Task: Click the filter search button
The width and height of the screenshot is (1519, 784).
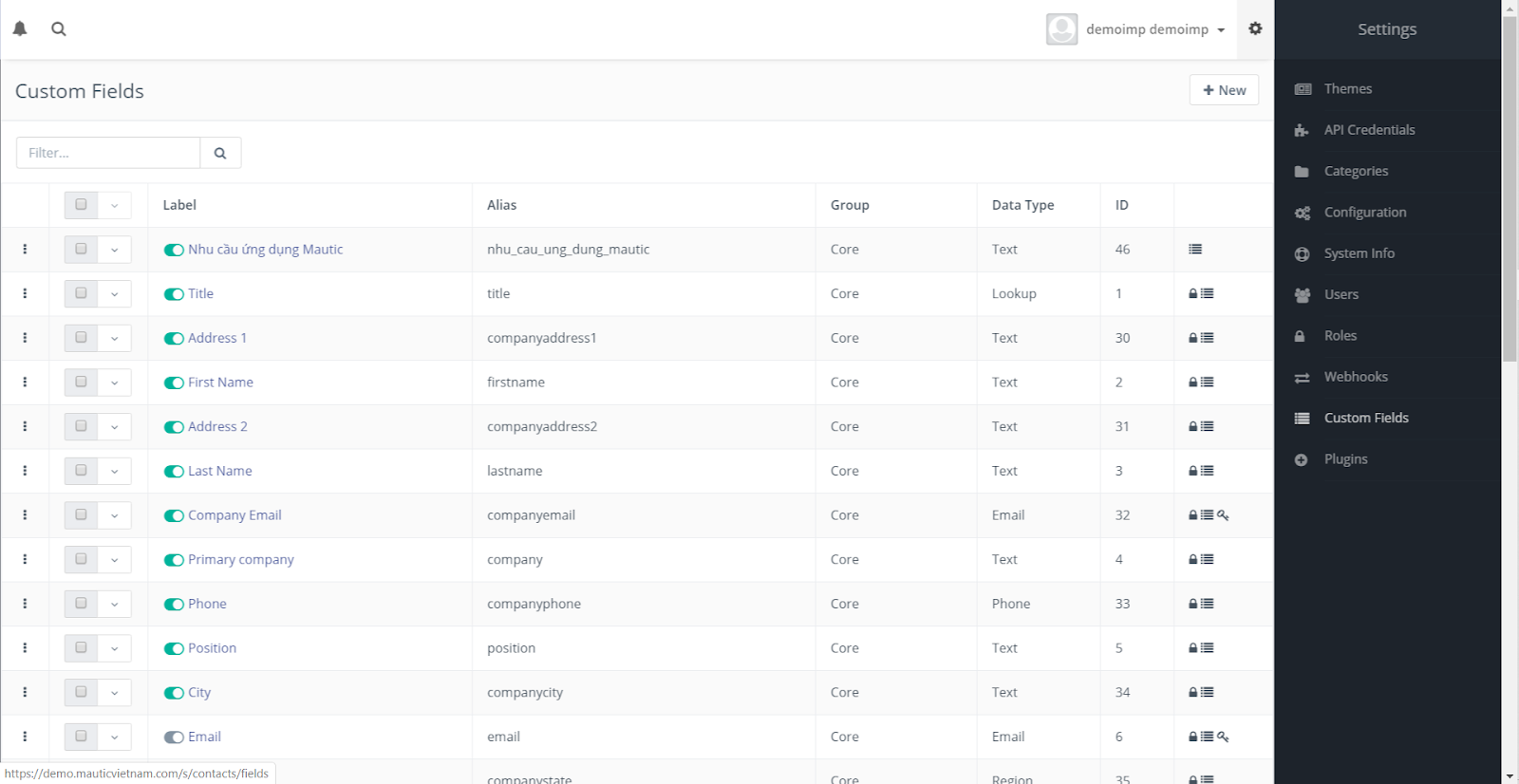Action: (220, 153)
